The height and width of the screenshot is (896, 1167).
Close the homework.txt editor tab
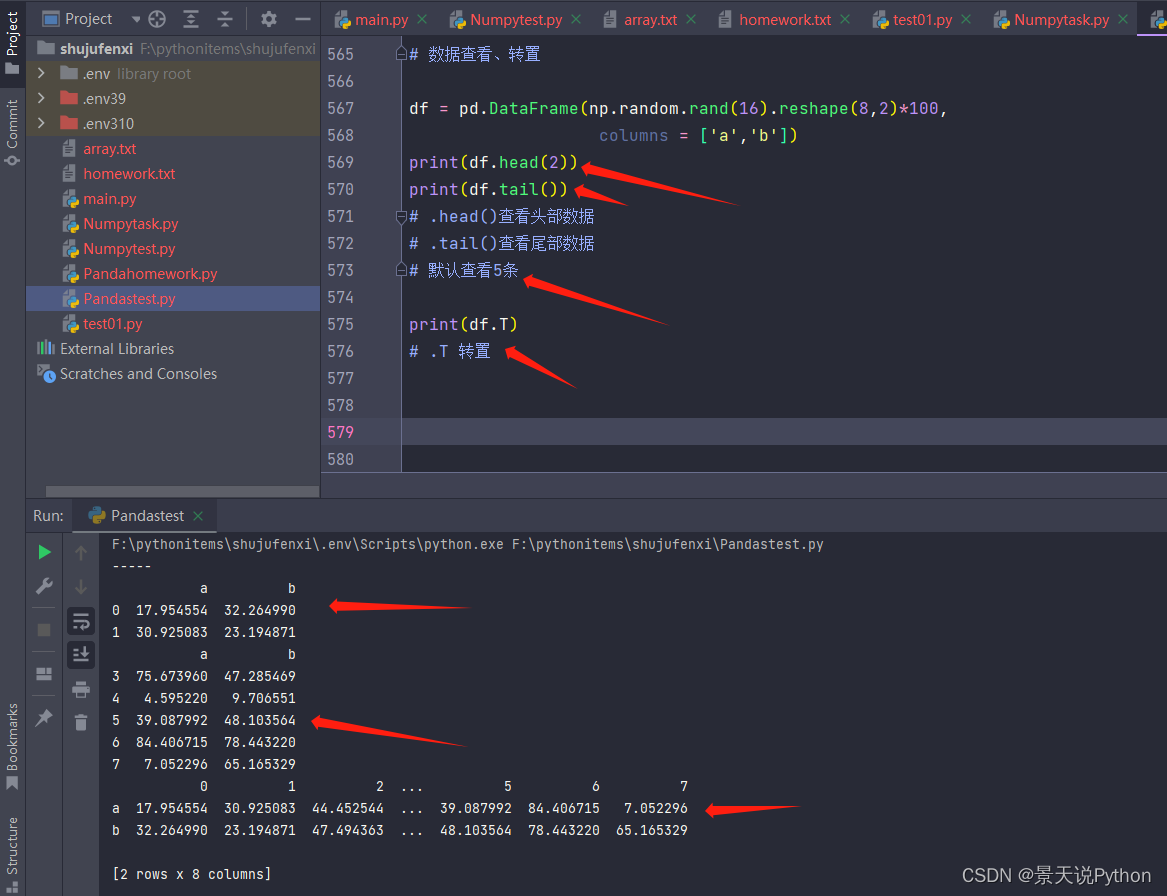click(x=845, y=19)
